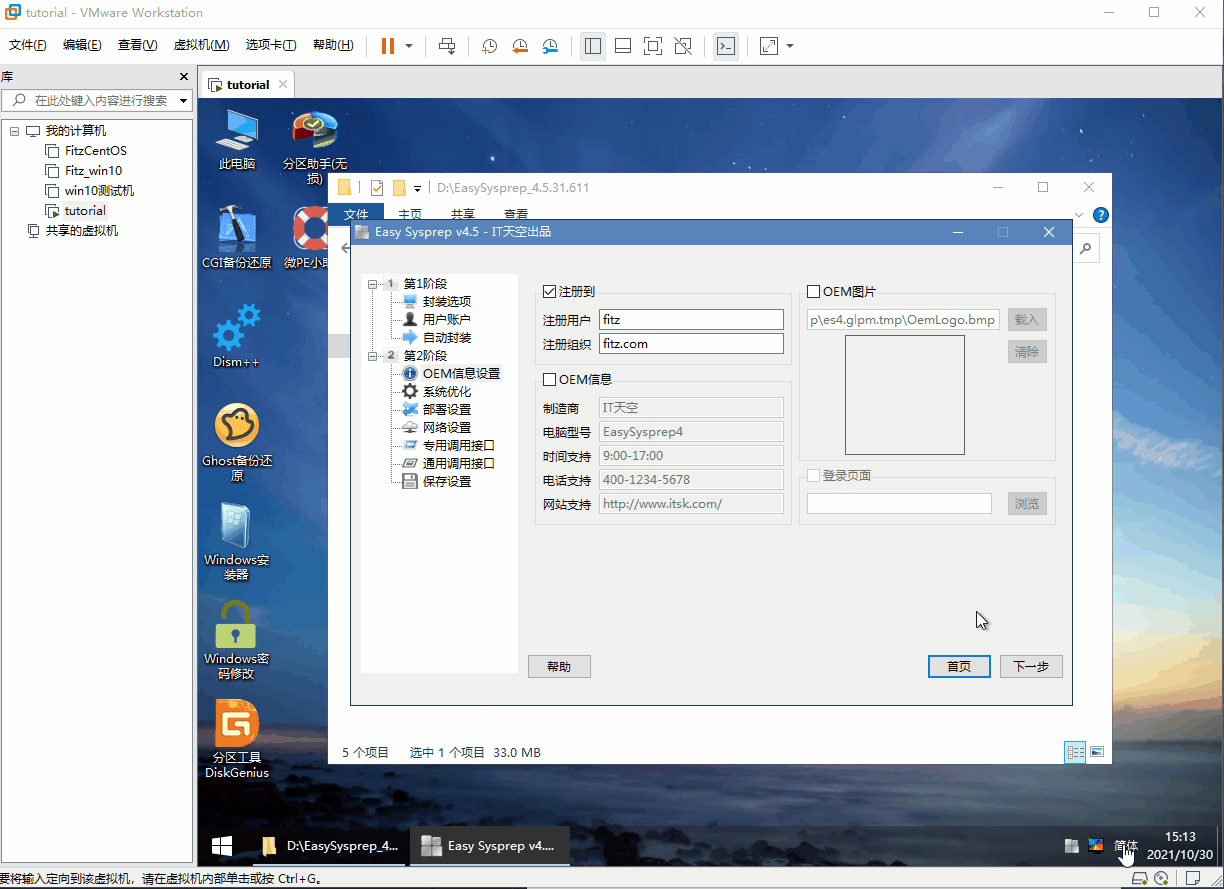Switch to the tutorial VM tab
The height and width of the screenshot is (889, 1224).
tap(247, 85)
